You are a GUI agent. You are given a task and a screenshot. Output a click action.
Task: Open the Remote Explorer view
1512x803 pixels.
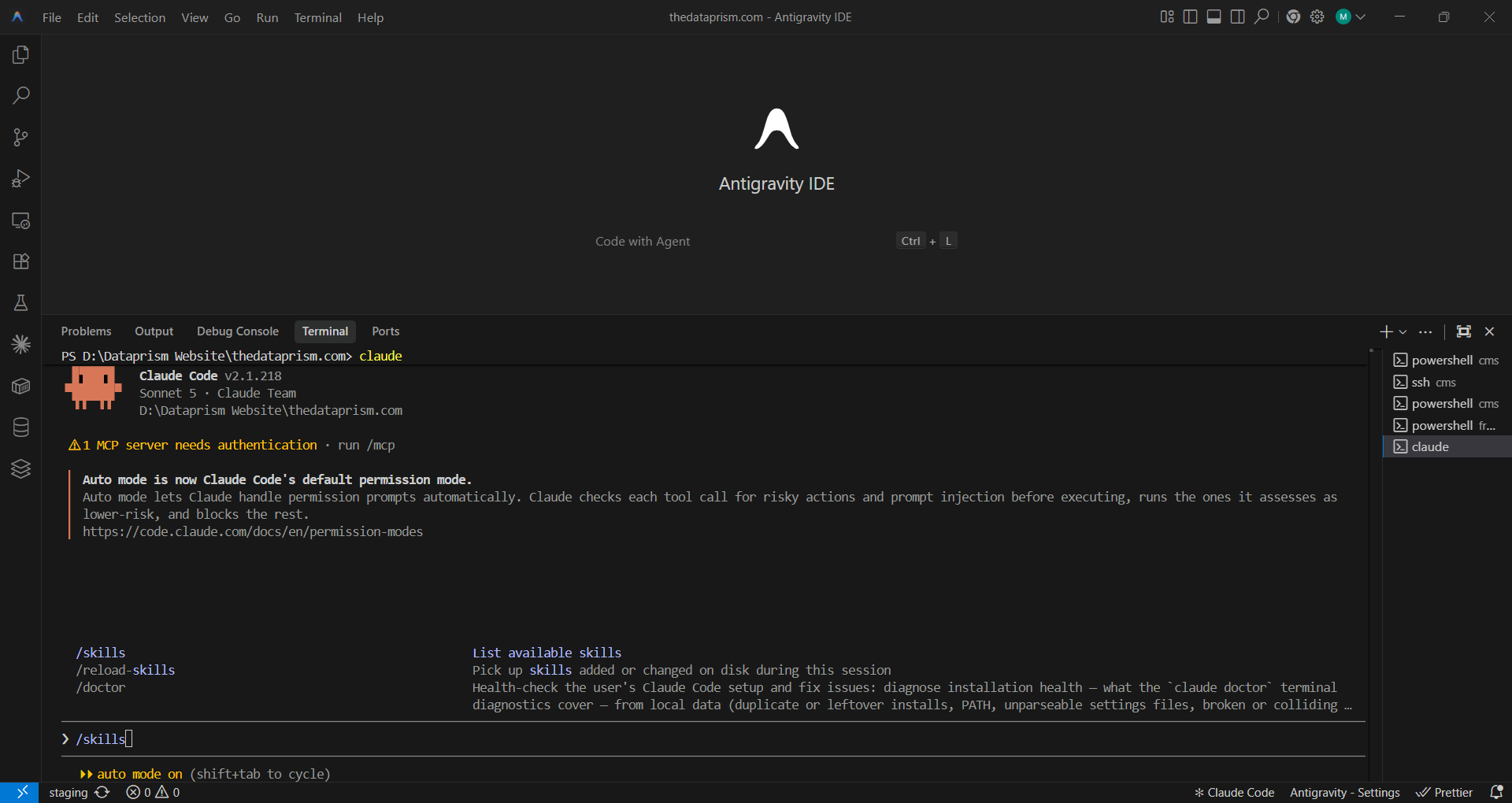20,220
